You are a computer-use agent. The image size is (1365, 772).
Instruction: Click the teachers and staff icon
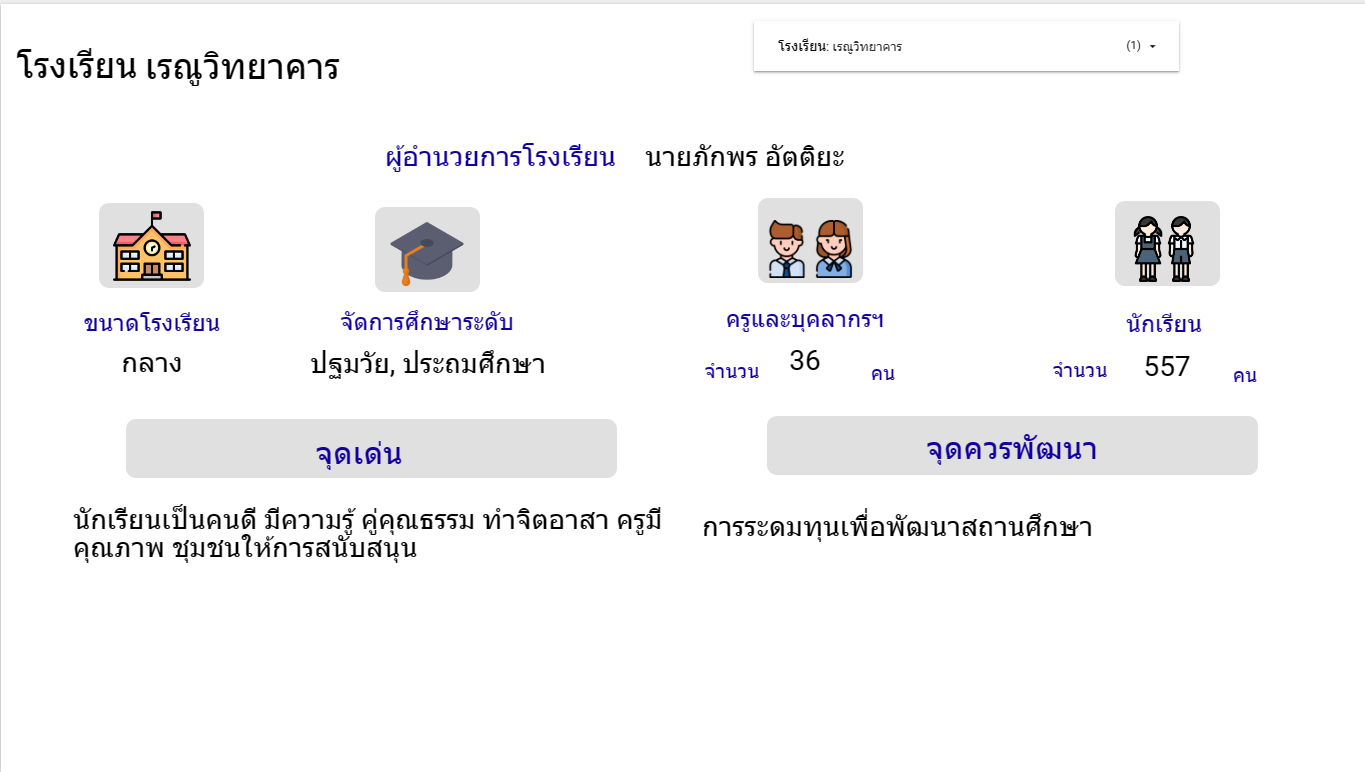pyautogui.click(x=810, y=241)
